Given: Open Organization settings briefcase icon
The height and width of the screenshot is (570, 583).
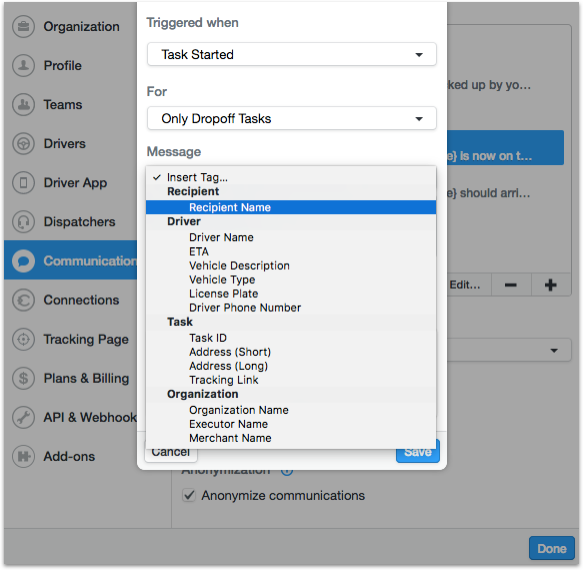Looking at the screenshot, I should point(23,26).
